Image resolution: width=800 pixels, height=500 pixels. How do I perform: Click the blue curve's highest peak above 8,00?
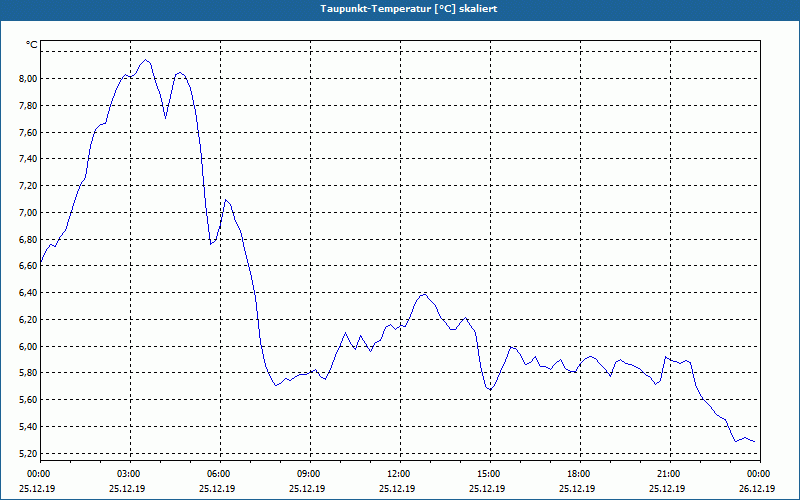145,60
